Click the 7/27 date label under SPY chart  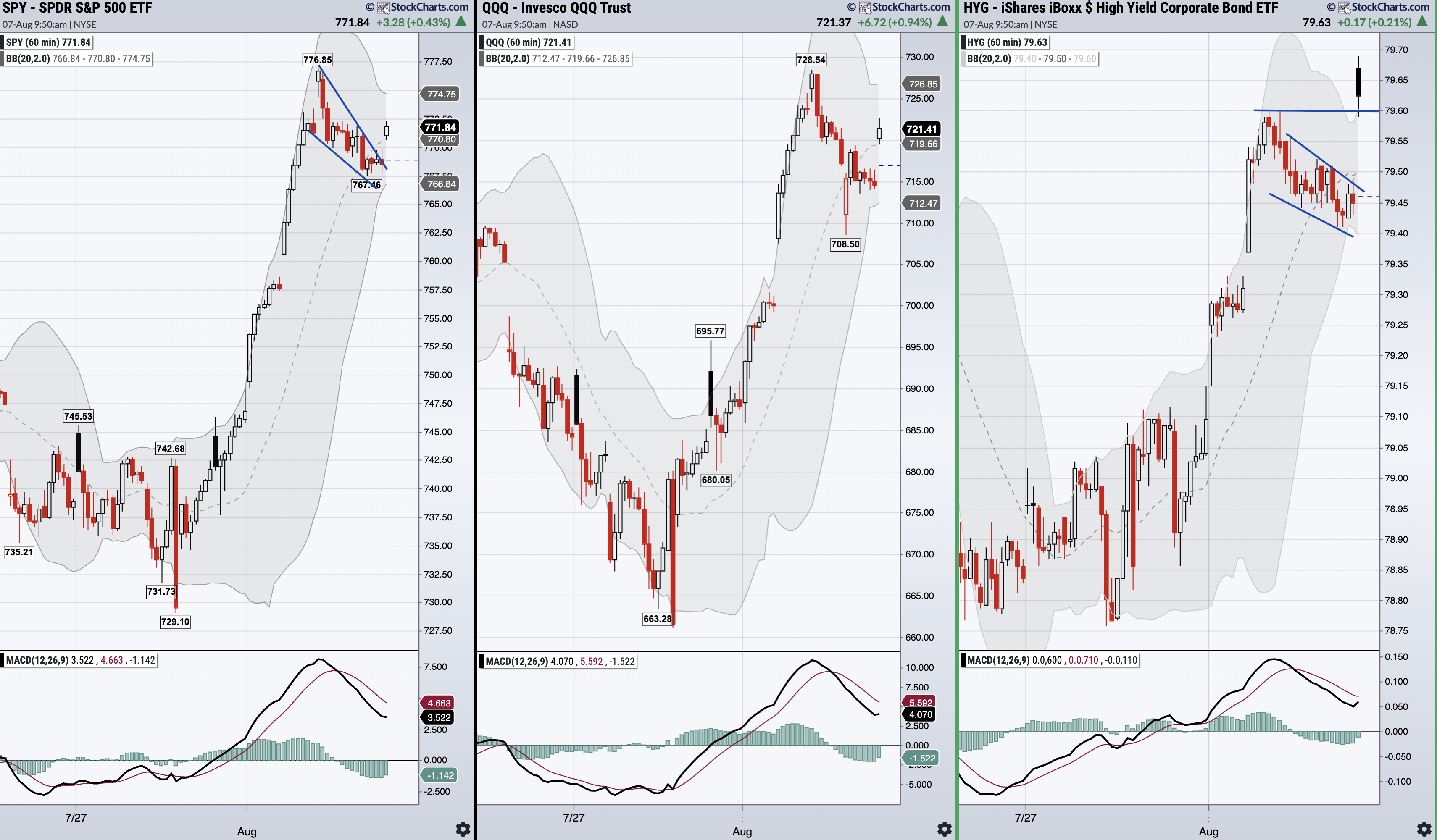(x=76, y=817)
